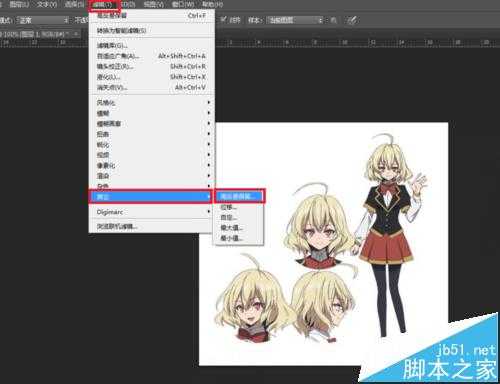Choose the Alt+Ctrl+V Vanishing Point filter
This screenshot has width=500, height=384.
(152, 87)
